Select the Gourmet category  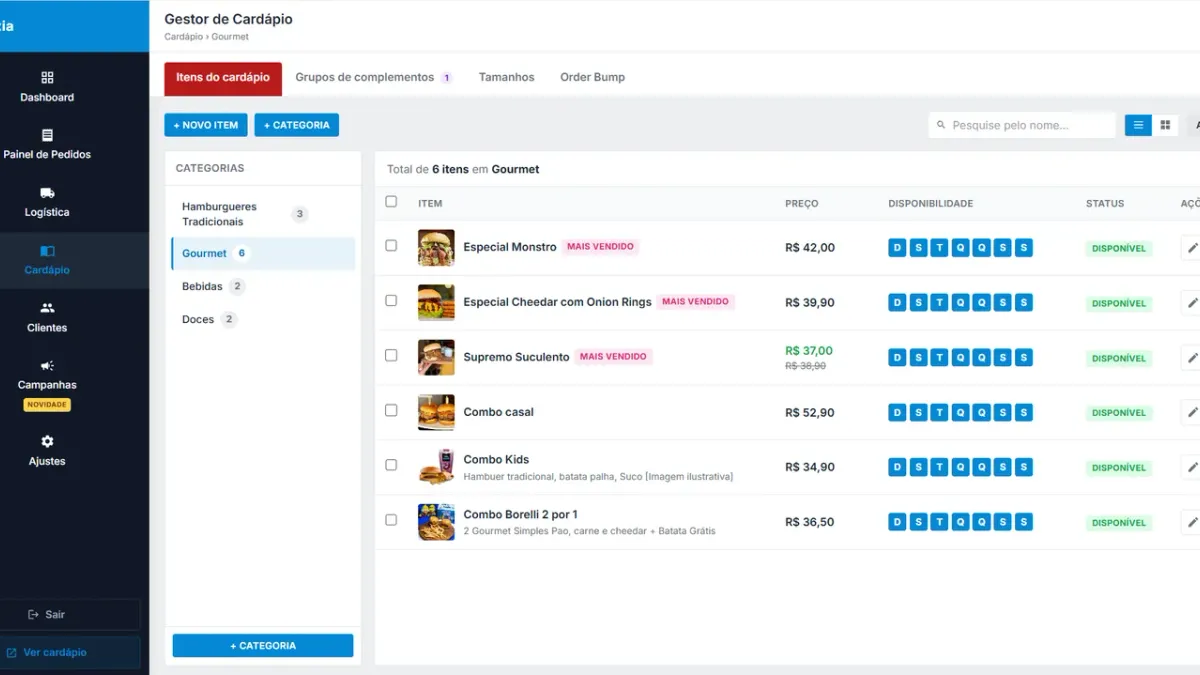click(x=263, y=254)
